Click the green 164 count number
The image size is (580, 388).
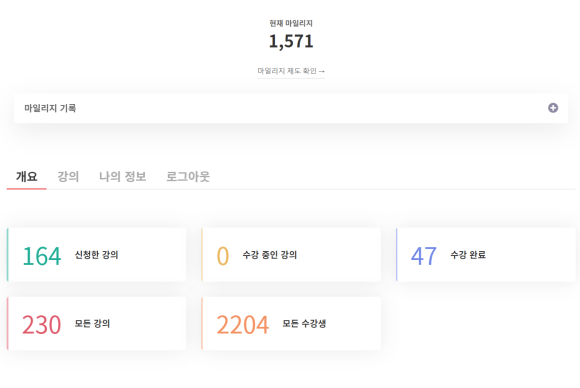(42, 256)
